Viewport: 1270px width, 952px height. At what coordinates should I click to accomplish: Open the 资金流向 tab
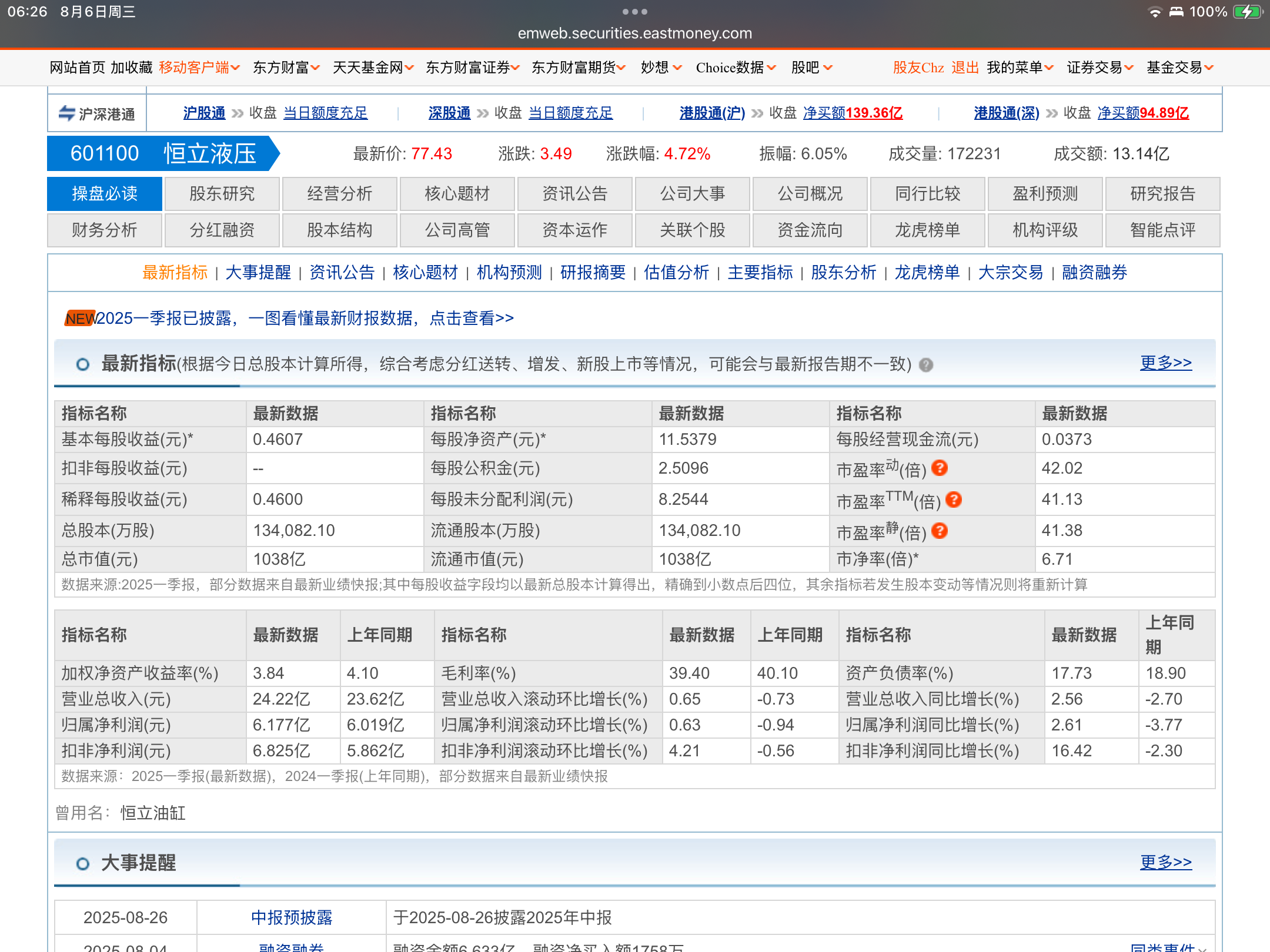(810, 230)
